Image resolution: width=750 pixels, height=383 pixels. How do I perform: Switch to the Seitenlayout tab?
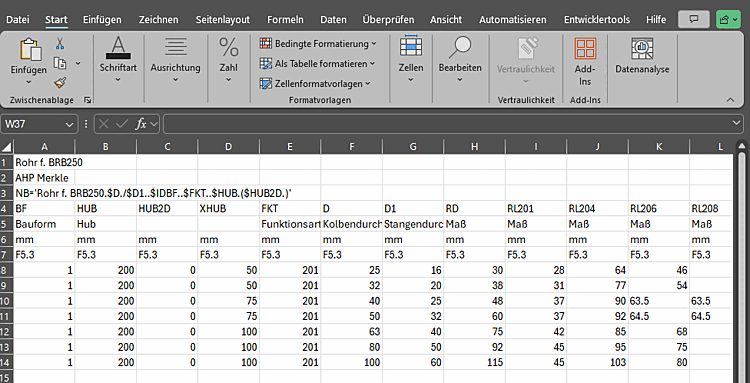[222, 20]
